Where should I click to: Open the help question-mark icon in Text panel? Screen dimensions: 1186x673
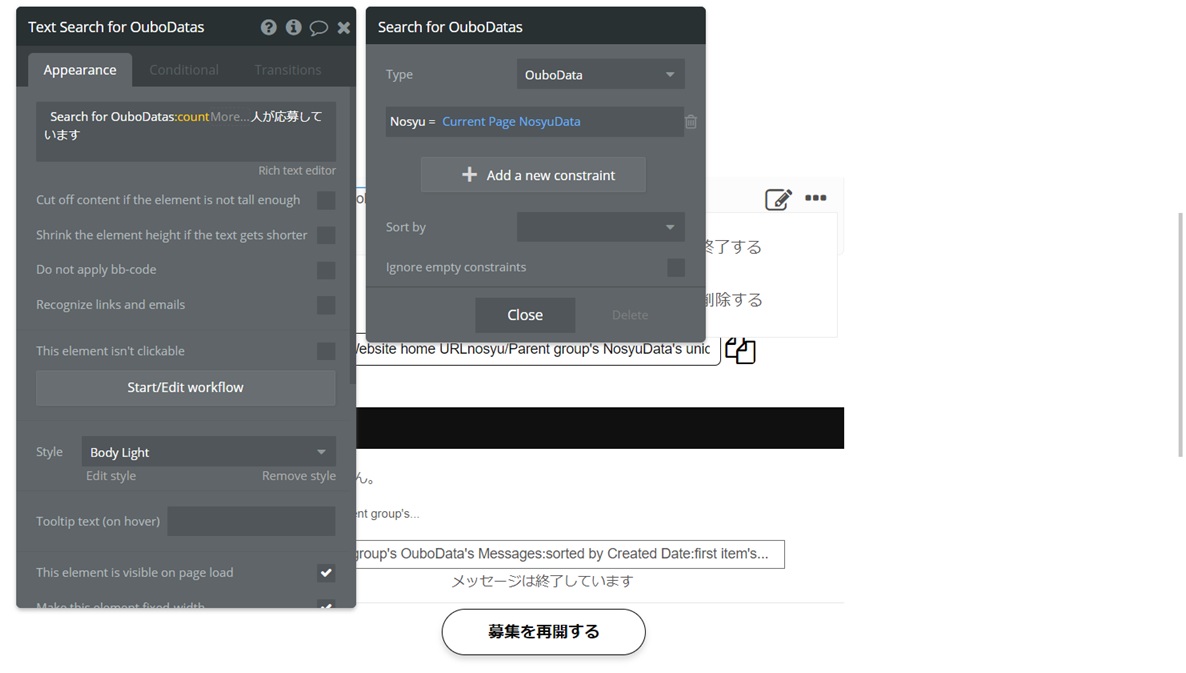pyautogui.click(x=269, y=27)
